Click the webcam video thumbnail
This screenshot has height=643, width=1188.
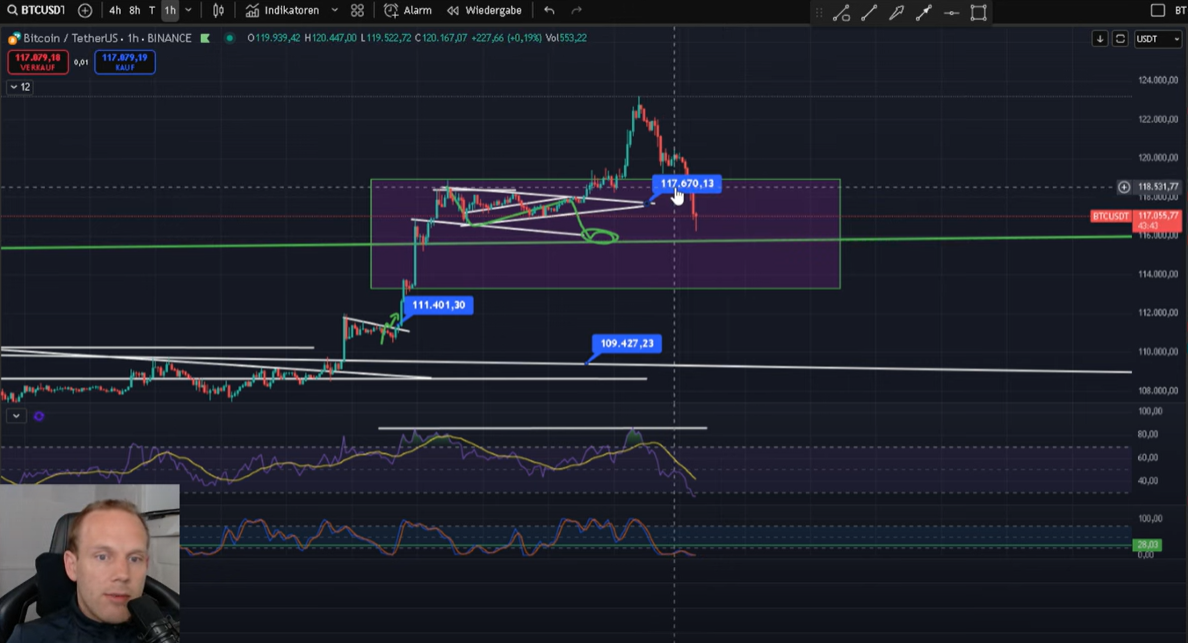click(89, 563)
